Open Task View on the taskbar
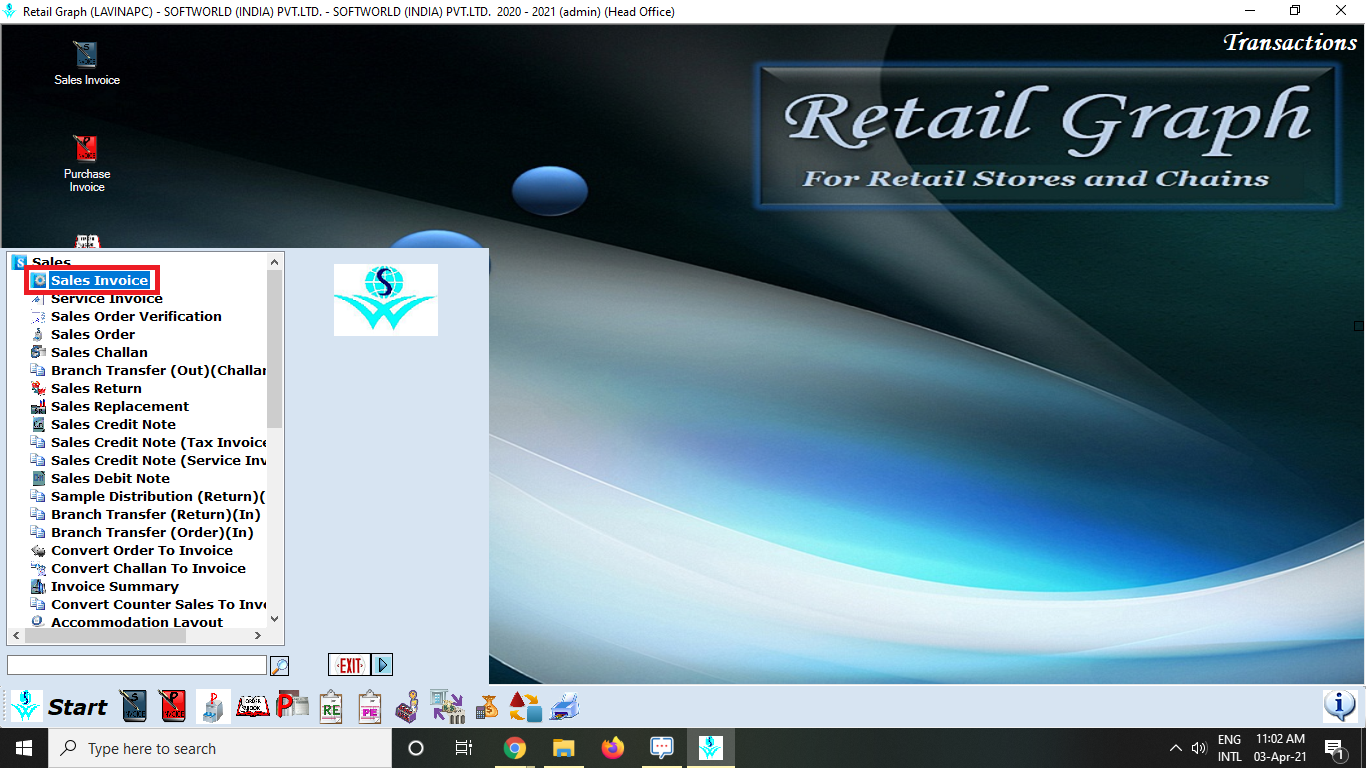The image size is (1366, 768). (464, 748)
